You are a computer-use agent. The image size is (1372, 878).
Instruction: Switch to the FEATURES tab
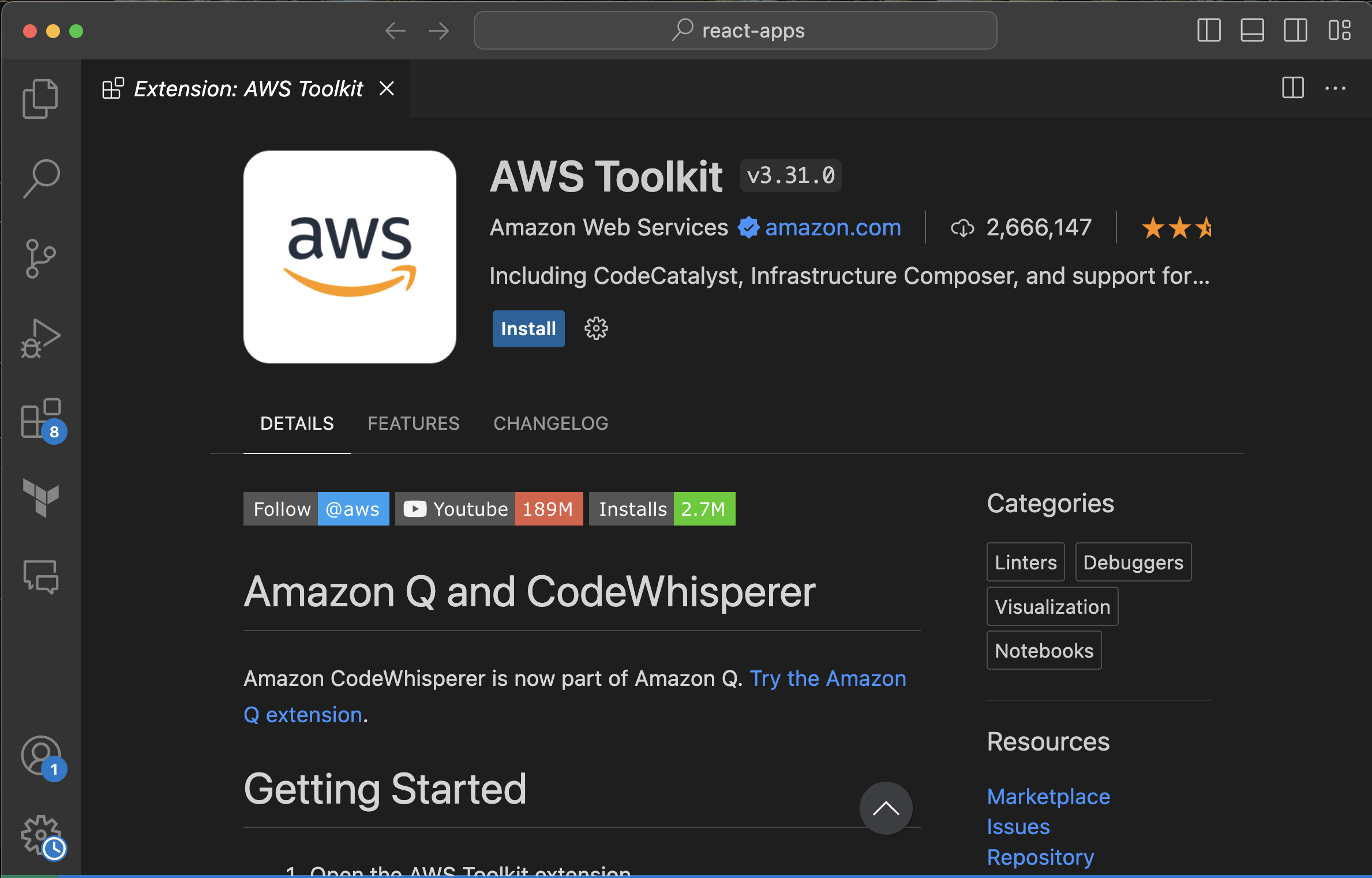click(414, 423)
